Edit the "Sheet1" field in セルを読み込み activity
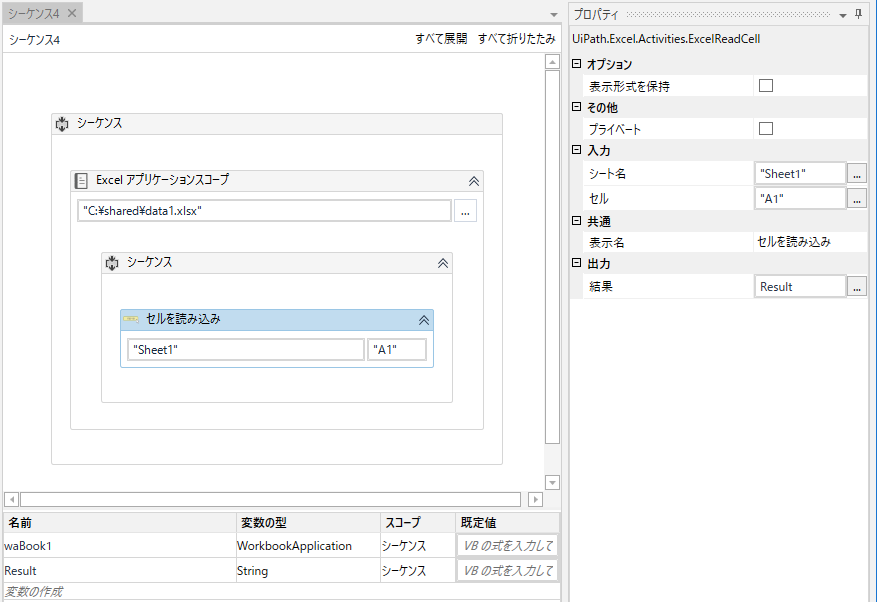The width and height of the screenshot is (877, 602). click(x=246, y=350)
